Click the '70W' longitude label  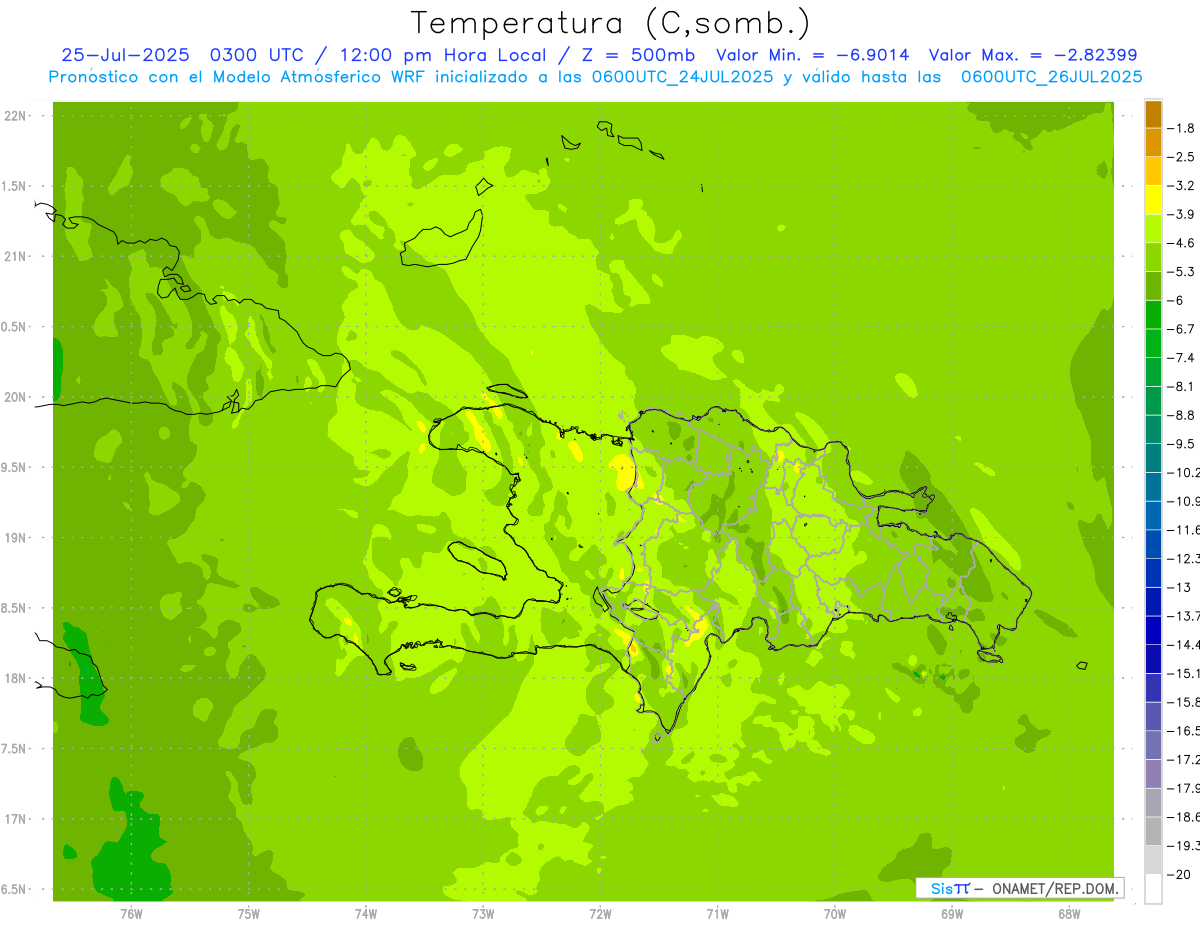(835, 913)
